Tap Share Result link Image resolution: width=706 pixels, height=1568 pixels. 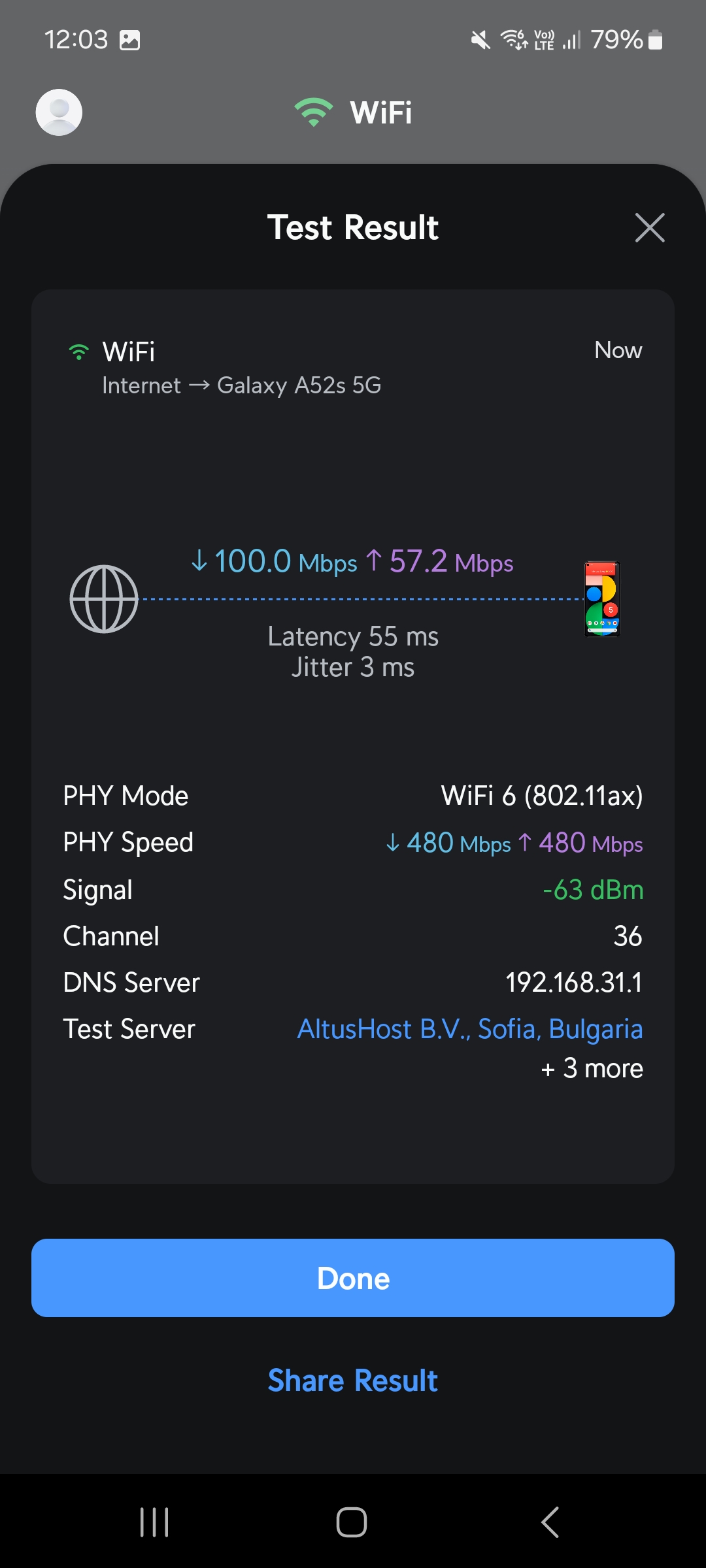353,1380
